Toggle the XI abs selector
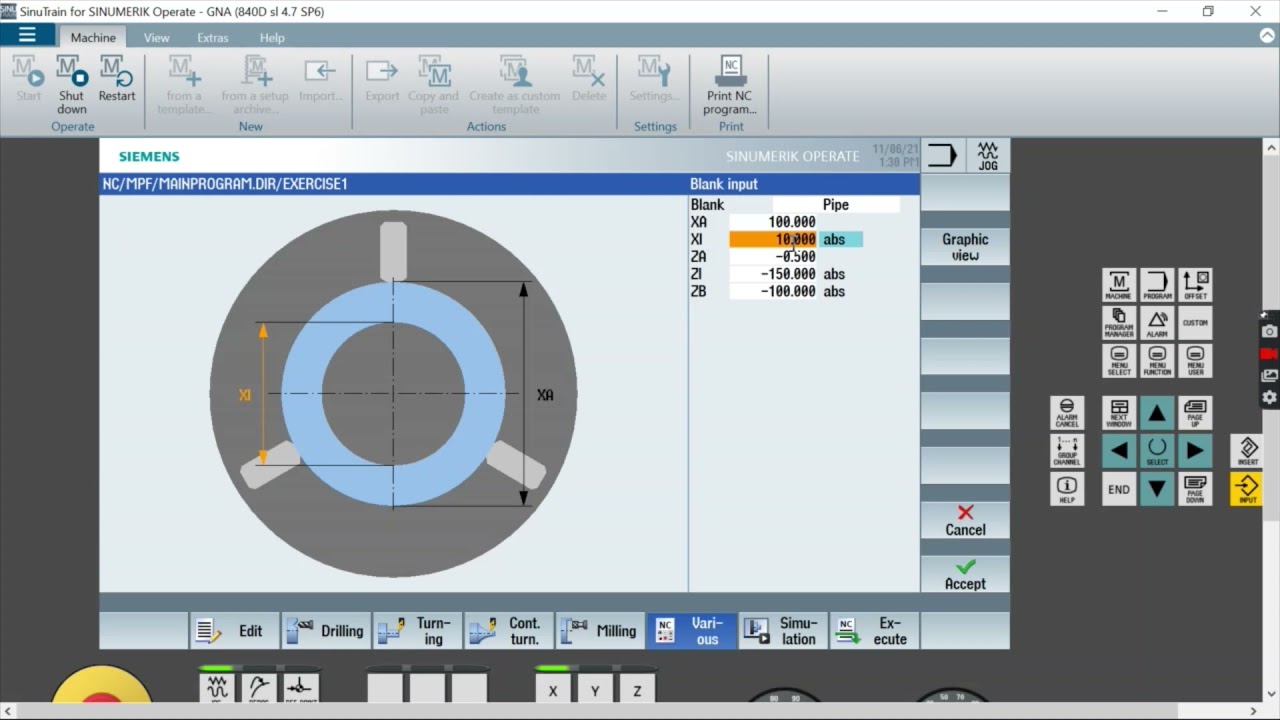Viewport: 1280px width, 720px height. click(x=841, y=239)
